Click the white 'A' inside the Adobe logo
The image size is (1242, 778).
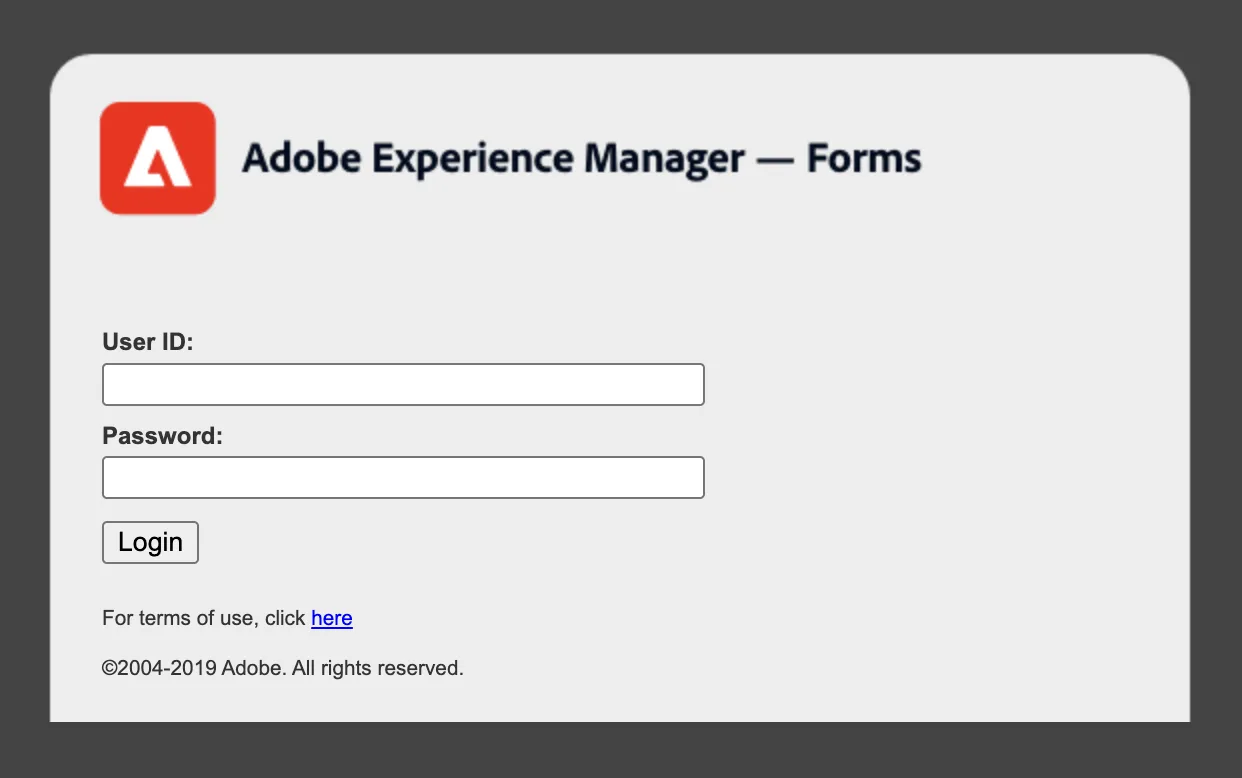pyautogui.click(x=157, y=160)
